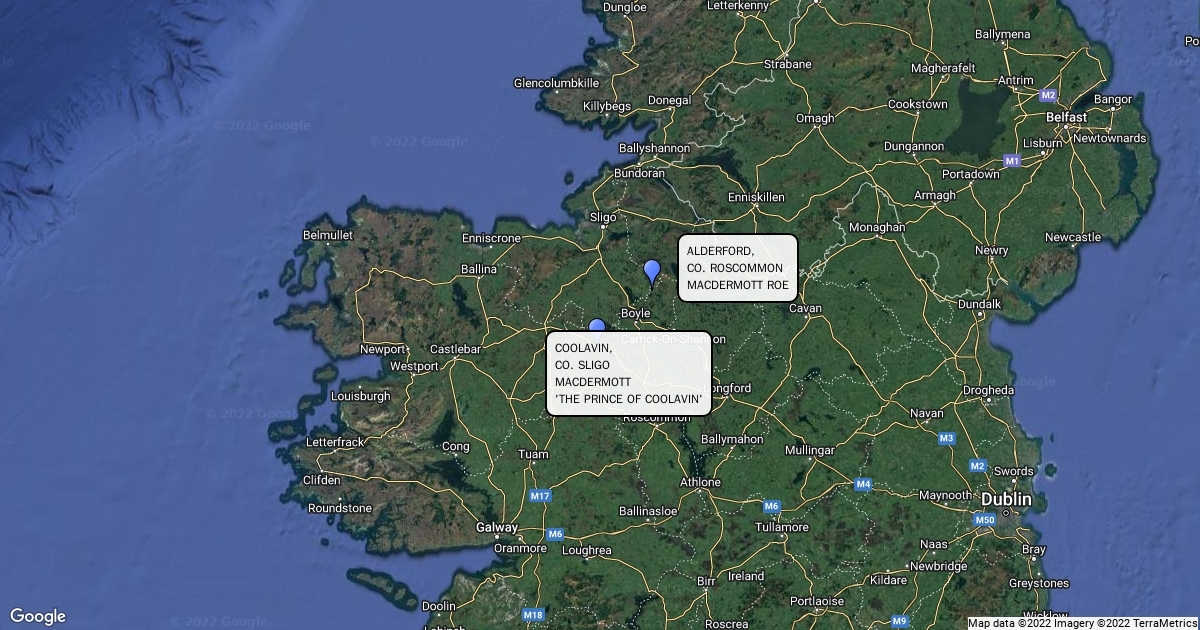Viewport: 1200px width, 630px height.
Task: Select the Alderford Co. Roscommon info label
Action: tap(738, 268)
